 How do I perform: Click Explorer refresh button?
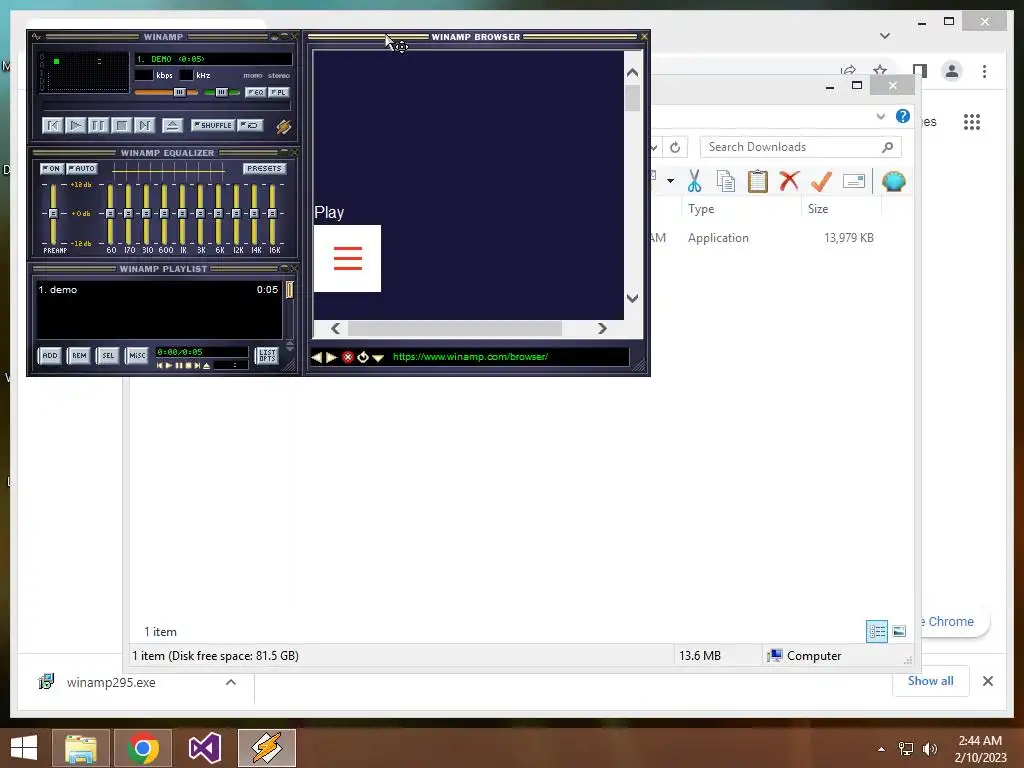[675, 148]
